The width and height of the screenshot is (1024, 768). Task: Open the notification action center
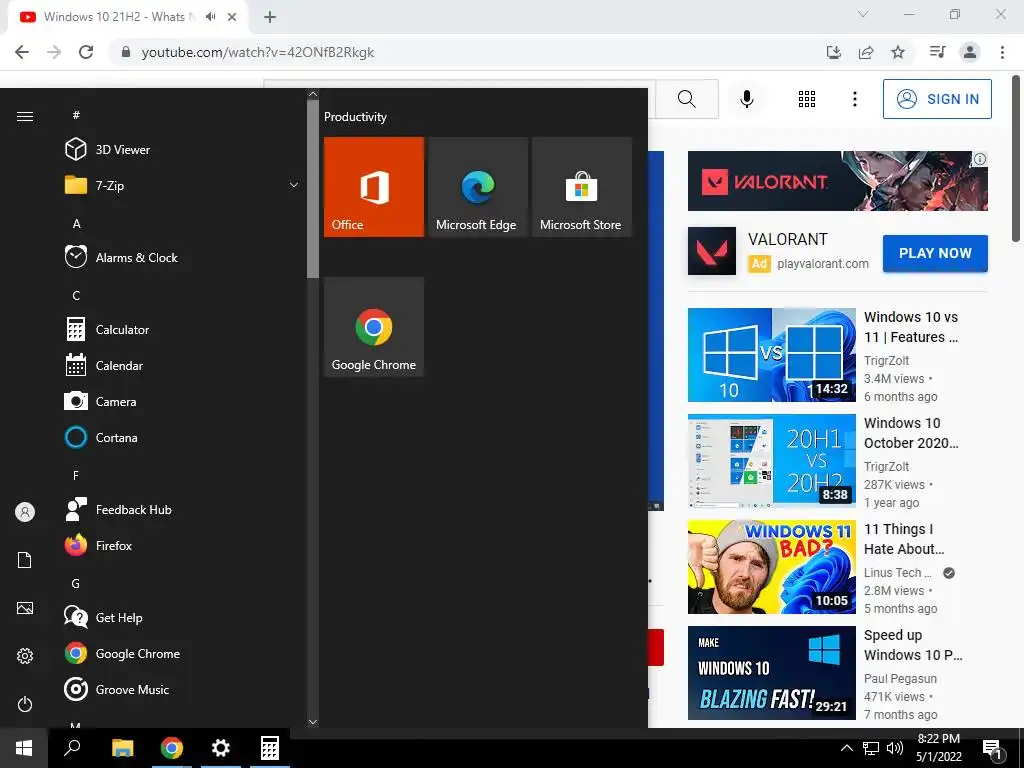coord(993,750)
